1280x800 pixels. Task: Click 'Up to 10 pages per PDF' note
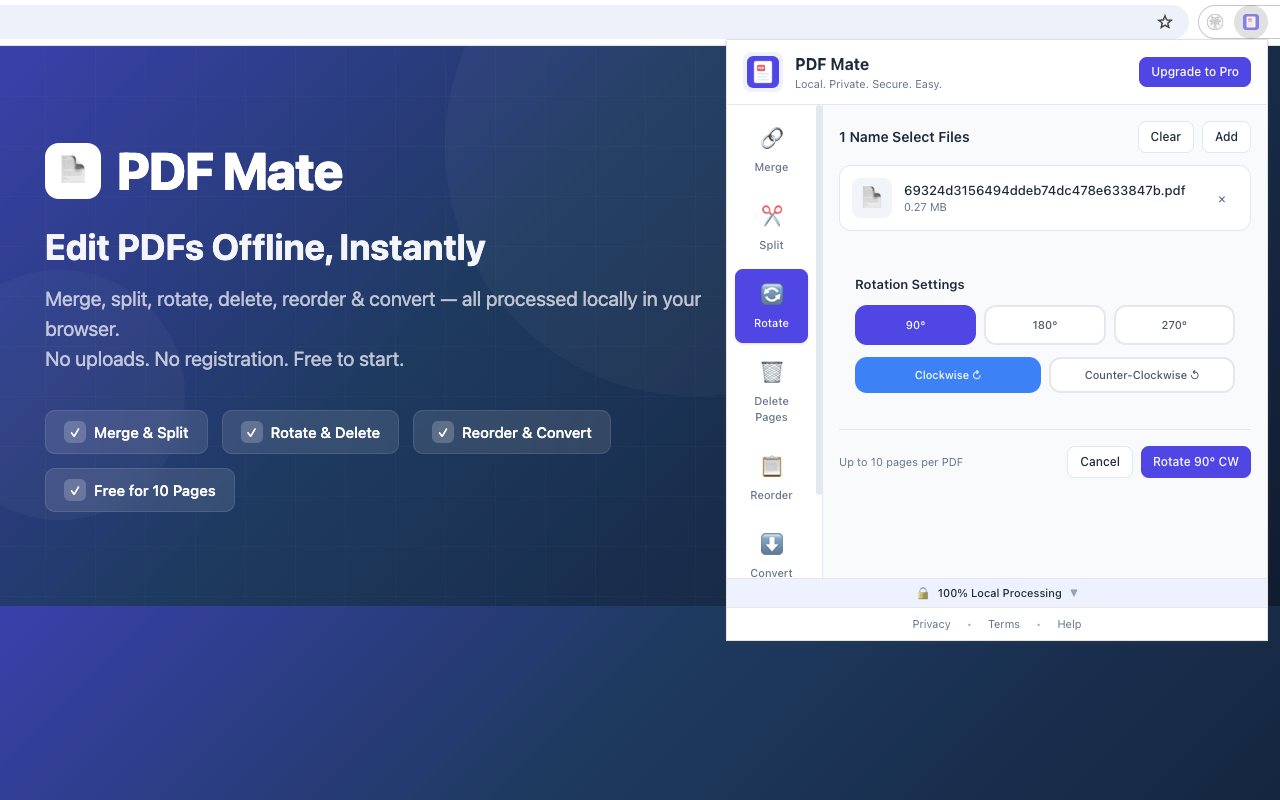tap(901, 462)
